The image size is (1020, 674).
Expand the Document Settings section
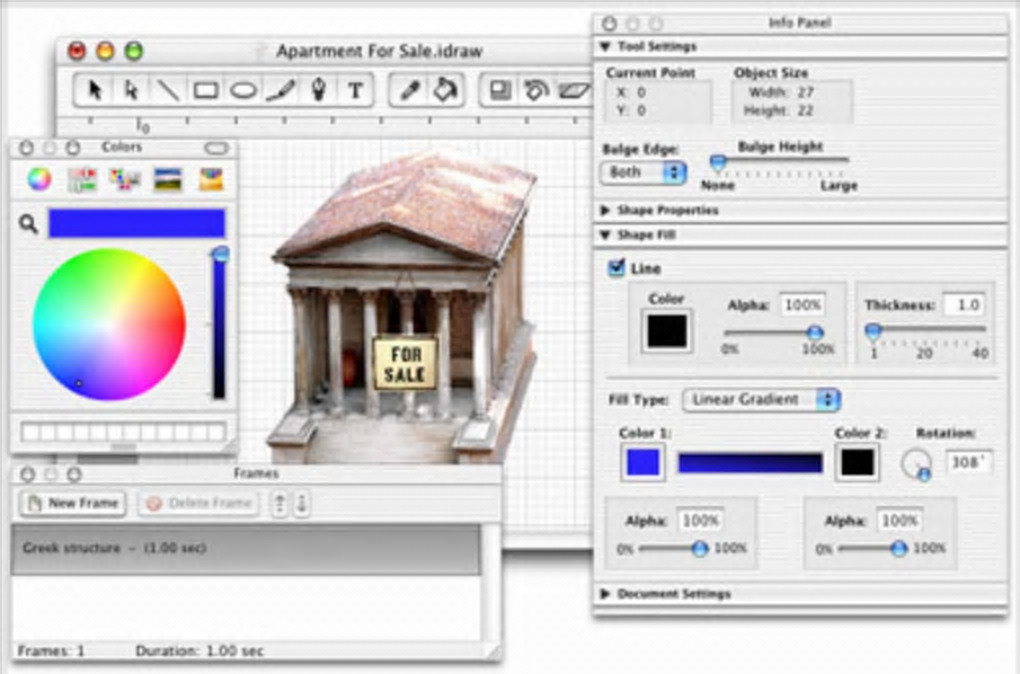tap(605, 593)
